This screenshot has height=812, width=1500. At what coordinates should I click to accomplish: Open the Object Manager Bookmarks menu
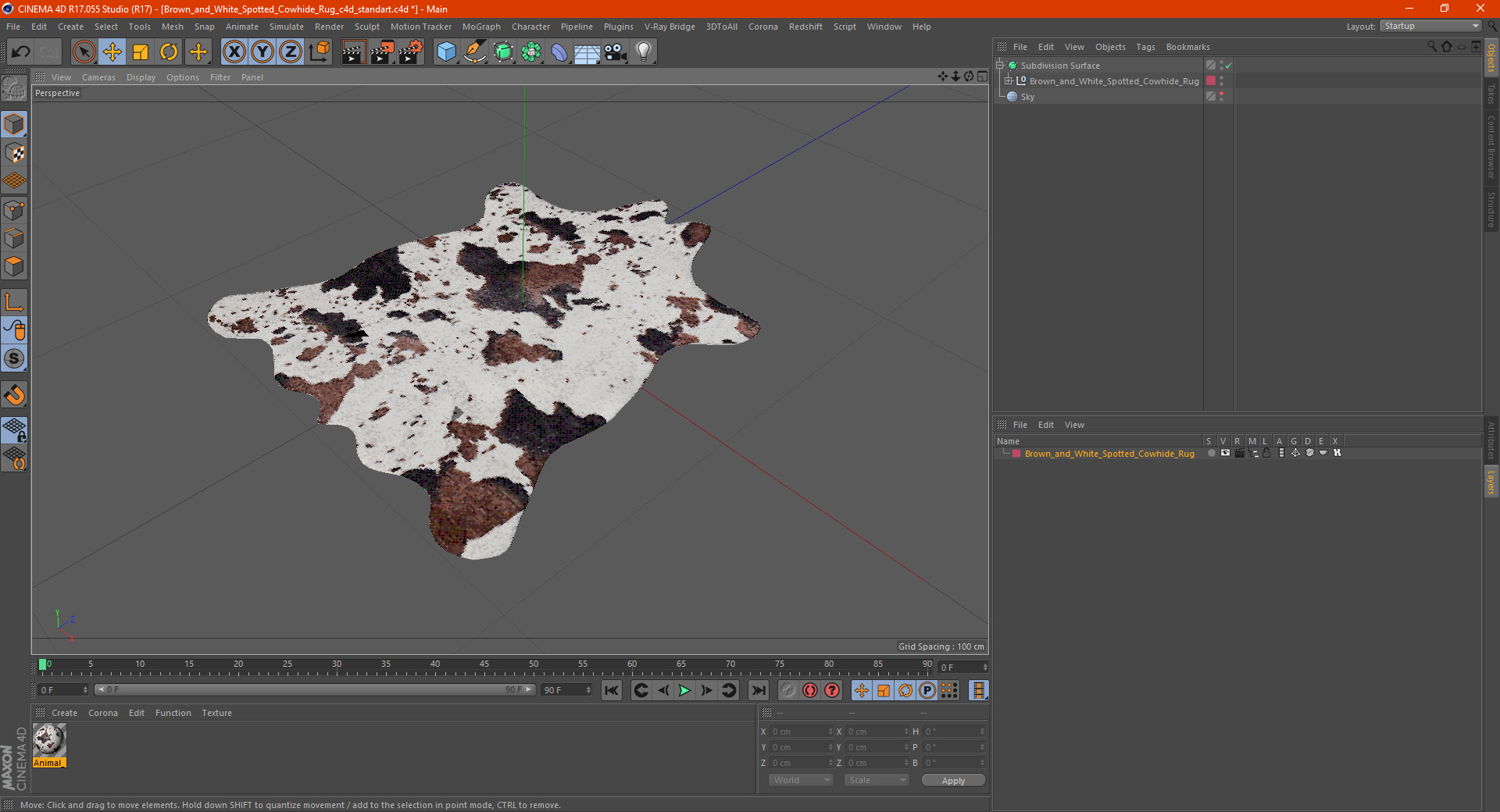pos(1187,47)
